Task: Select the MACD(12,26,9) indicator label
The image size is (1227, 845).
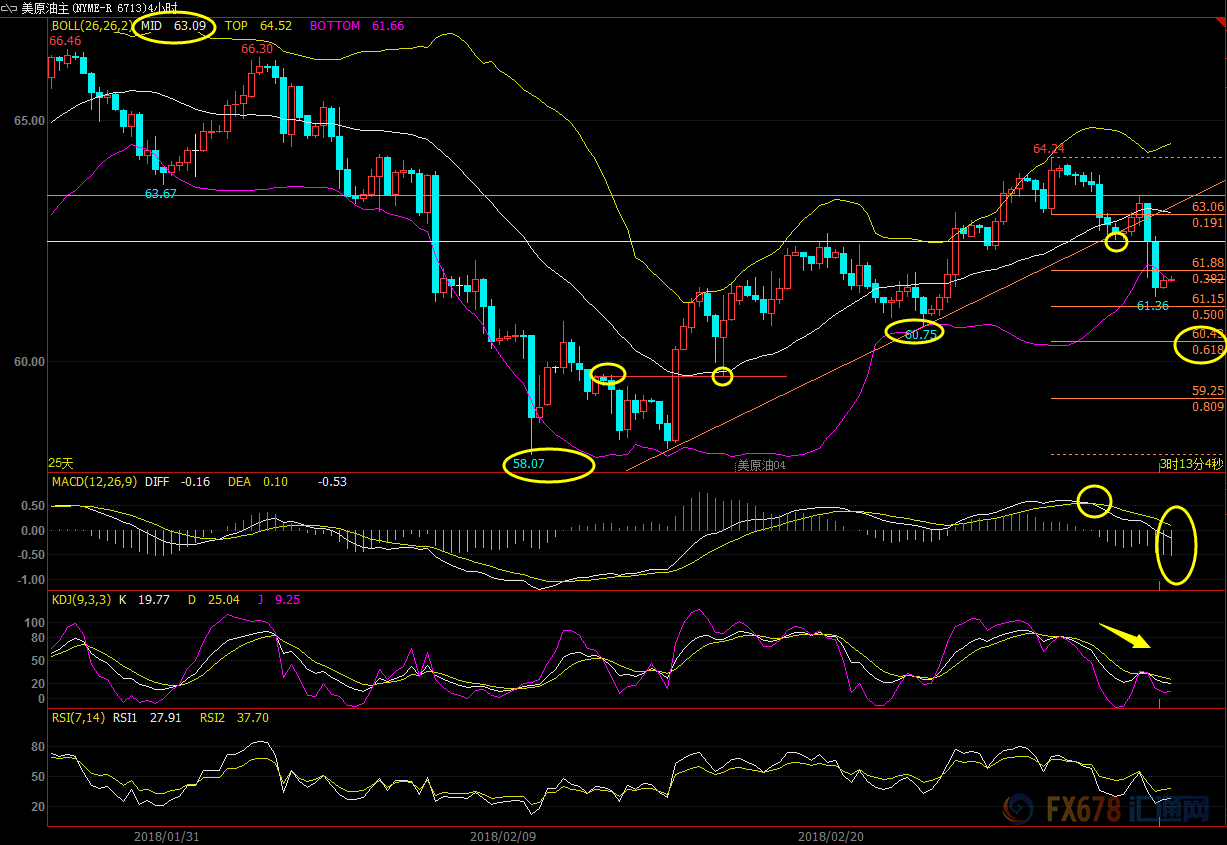Action: coord(95,482)
